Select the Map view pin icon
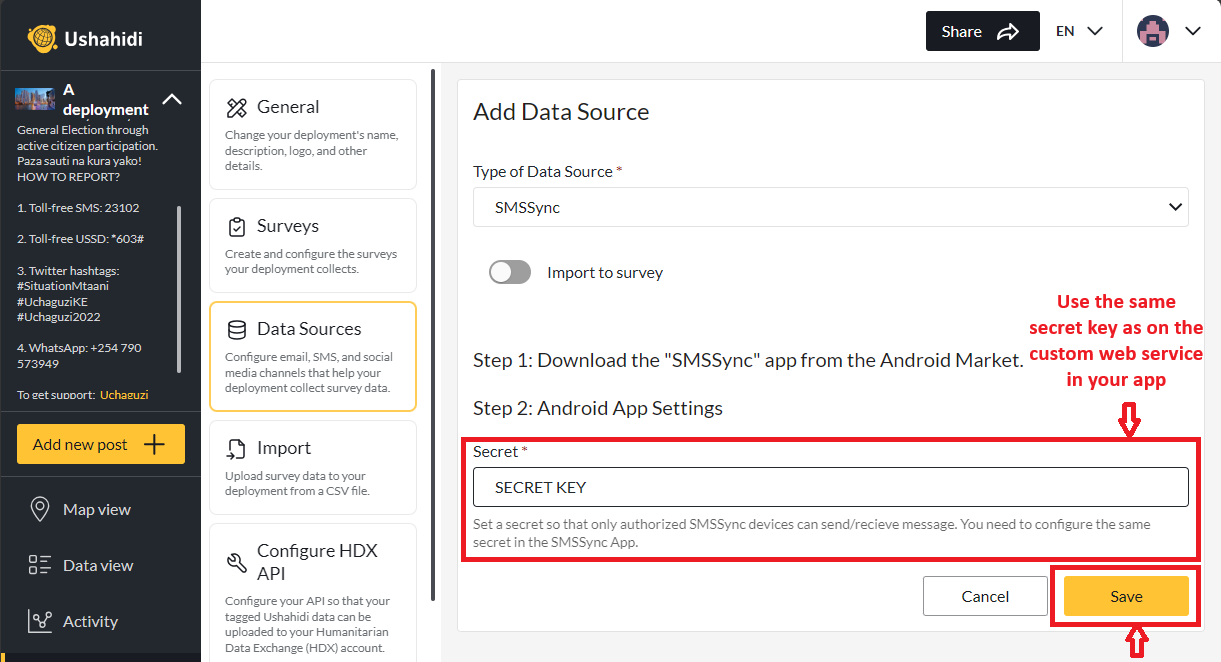Viewport: 1221px width, 662px height. pos(41,509)
